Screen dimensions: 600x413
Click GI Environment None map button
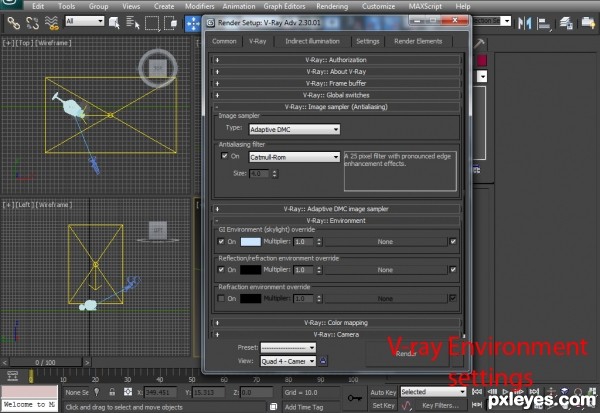(385, 242)
